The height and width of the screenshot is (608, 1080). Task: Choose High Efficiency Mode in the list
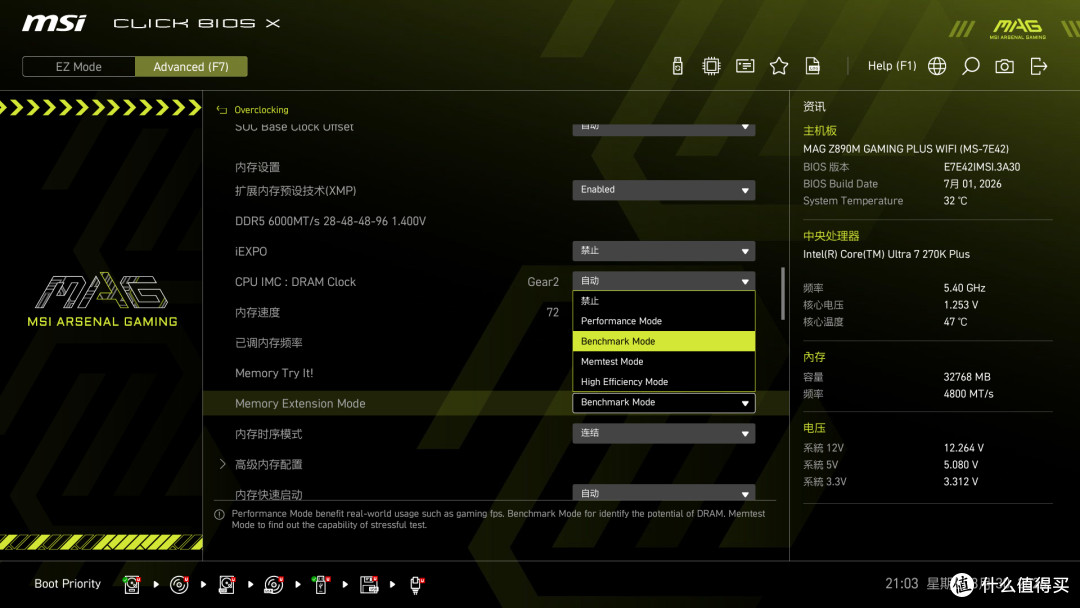point(663,381)
